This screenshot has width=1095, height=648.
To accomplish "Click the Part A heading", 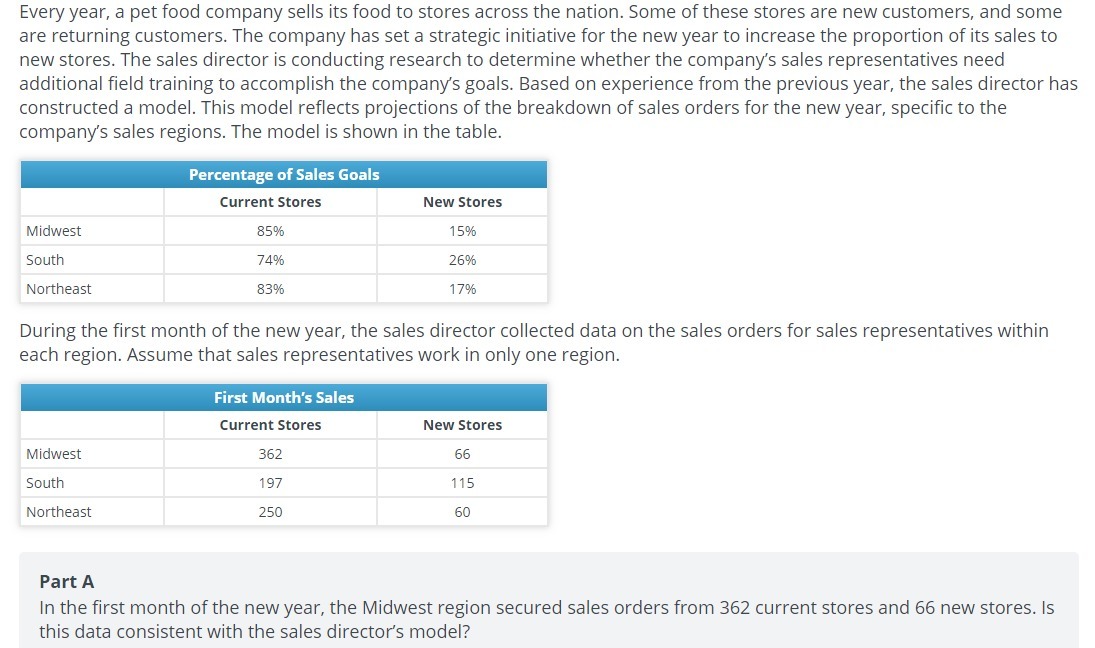I will (67, 581).
